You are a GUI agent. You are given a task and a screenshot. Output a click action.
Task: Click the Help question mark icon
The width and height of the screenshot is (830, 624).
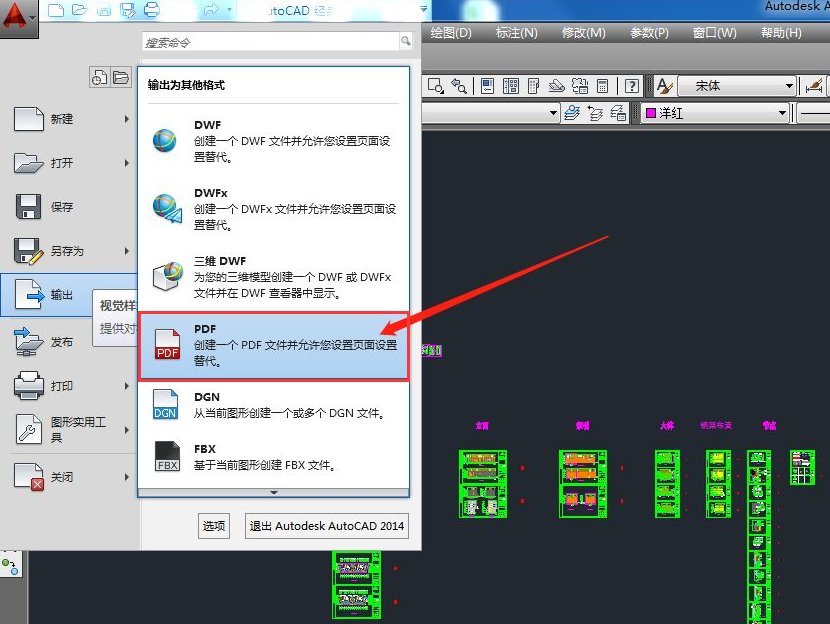[x=631, y=86]
